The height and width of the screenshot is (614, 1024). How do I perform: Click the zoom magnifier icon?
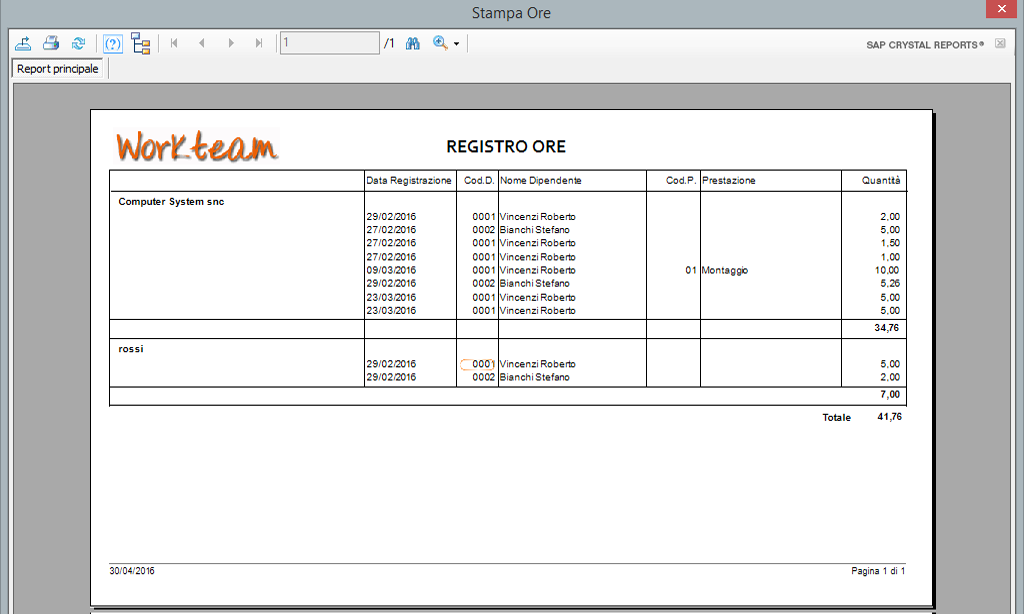tap(440, 43)
